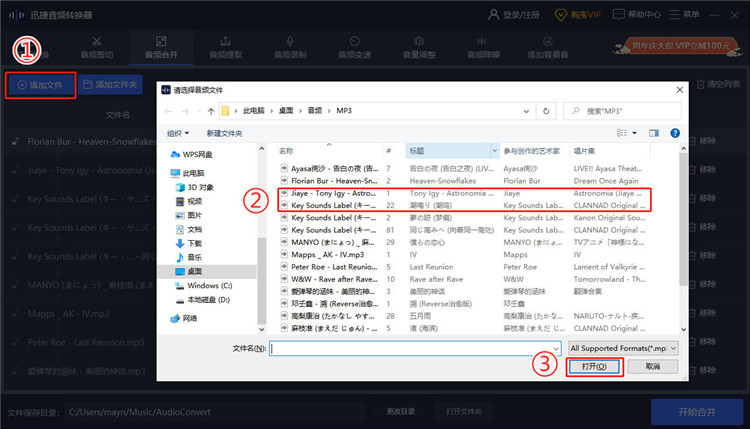Expand the view options dropdown arrow

pos(635,133)
